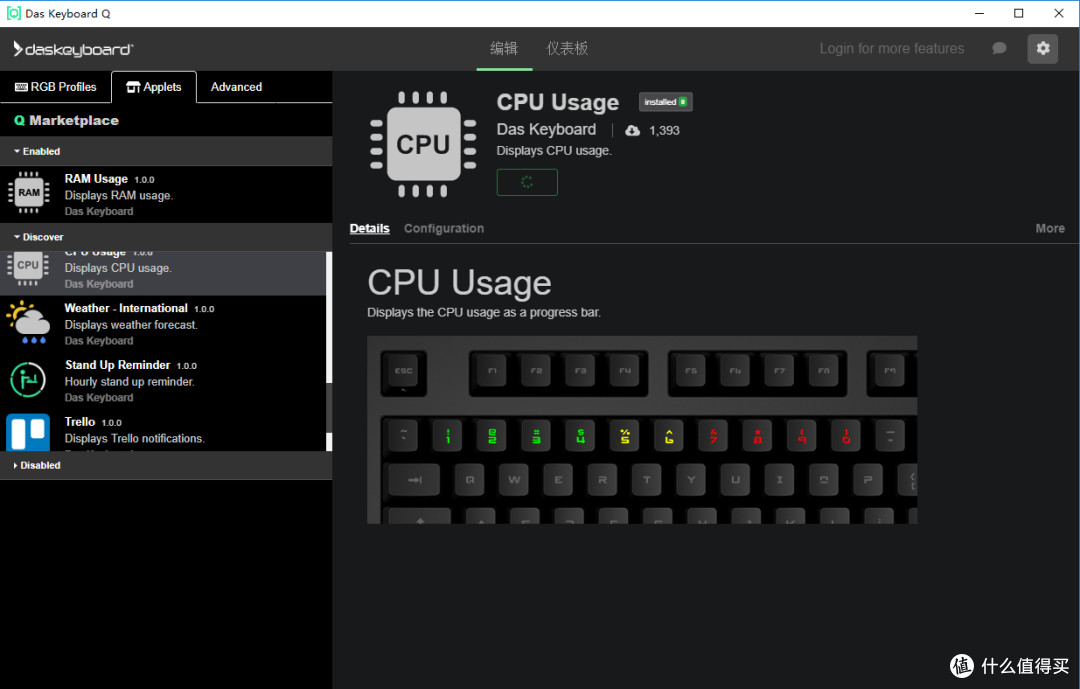Image resolution: width=1080 pixels, height=689 pixels.
Task: Open the Details tab
Action: (x=369, y=228)
